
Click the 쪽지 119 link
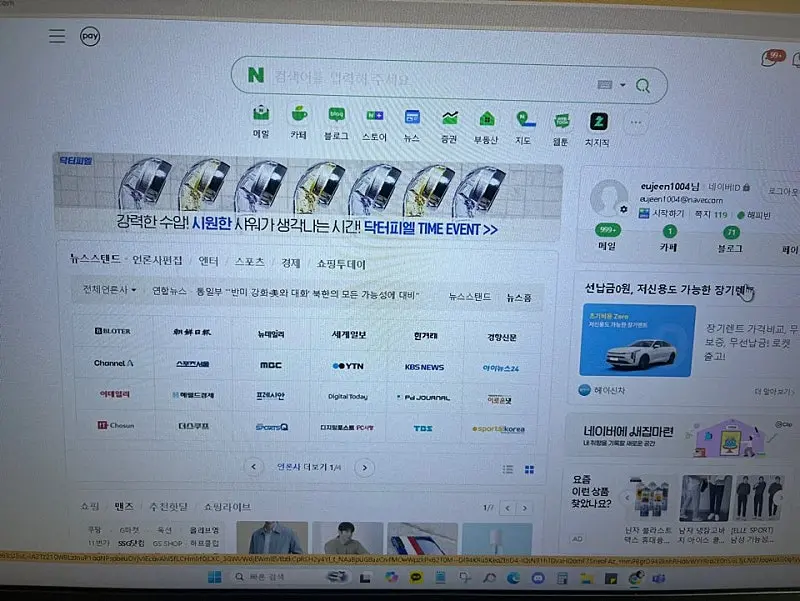[x=711, y=214]
